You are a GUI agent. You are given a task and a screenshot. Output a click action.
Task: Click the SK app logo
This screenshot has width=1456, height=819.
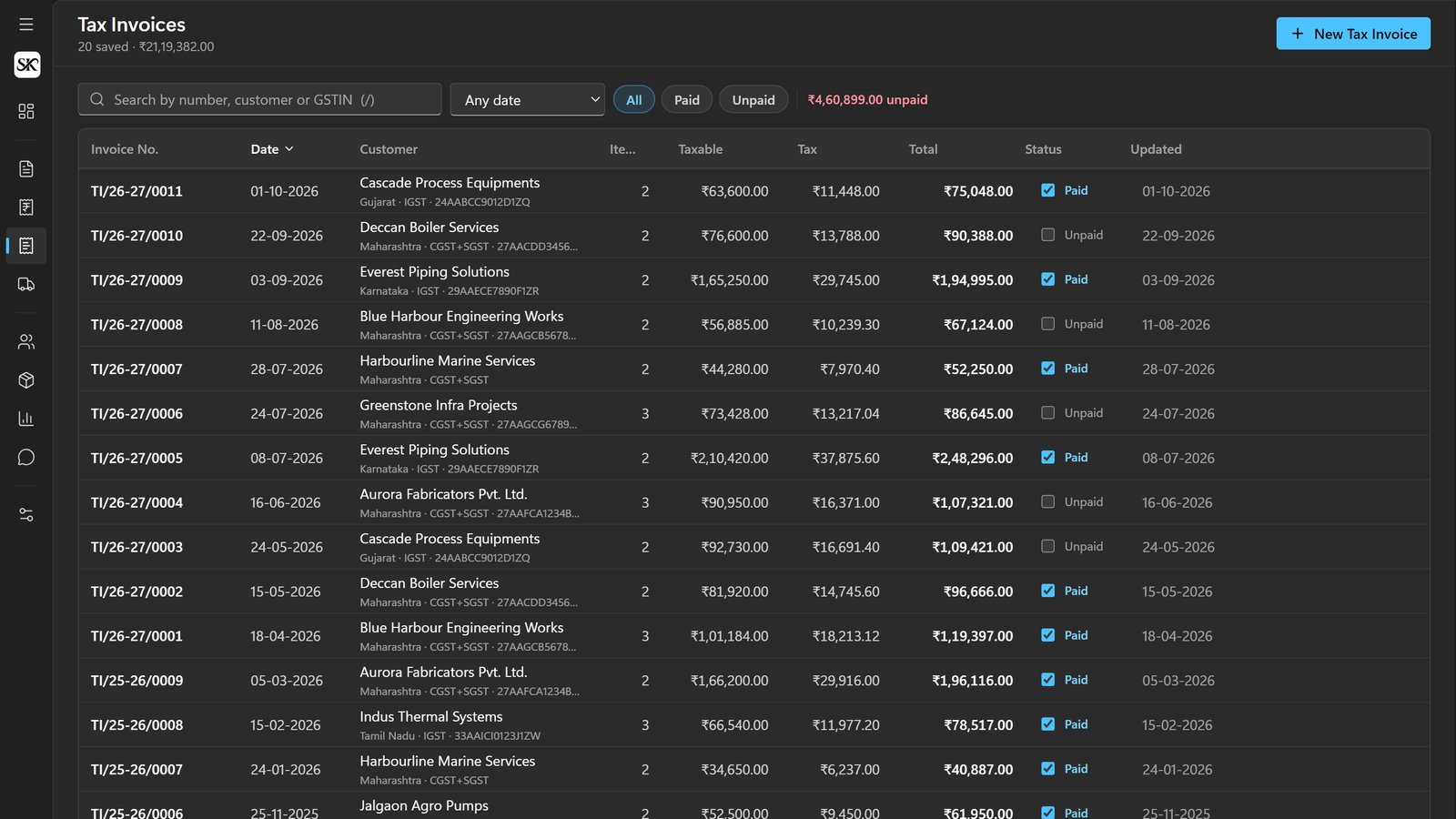27,65
